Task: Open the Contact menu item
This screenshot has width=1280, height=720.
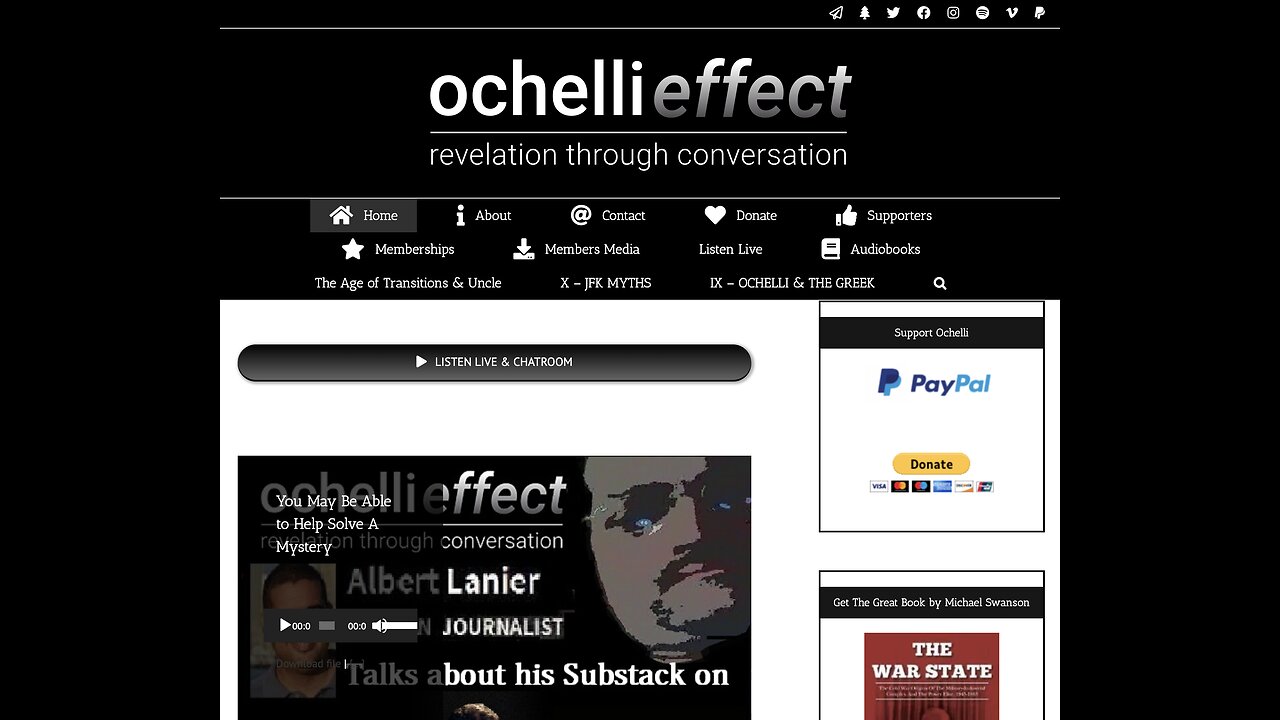Action: (x=608, y=215)
